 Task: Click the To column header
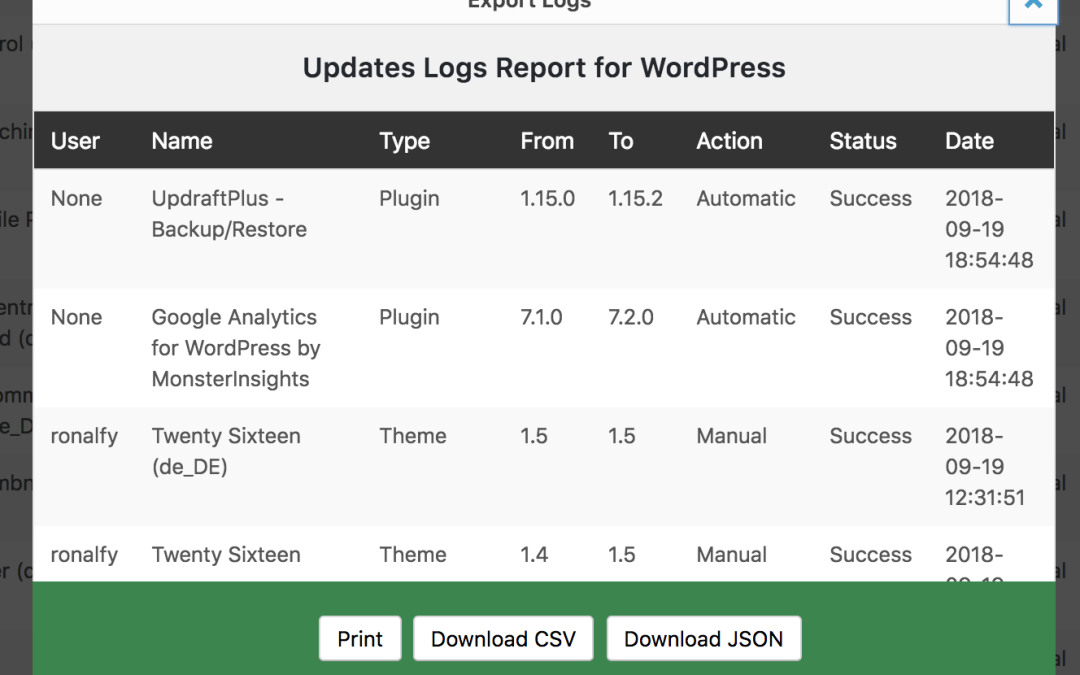(x=621, y=141)
